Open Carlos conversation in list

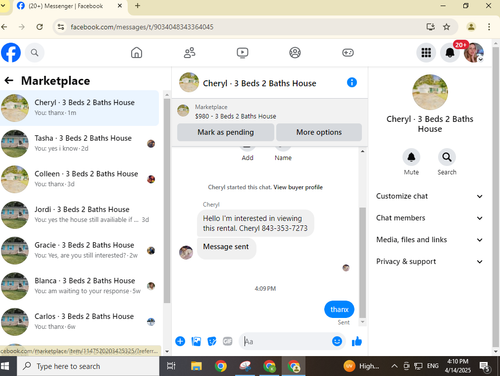point(80,322)
